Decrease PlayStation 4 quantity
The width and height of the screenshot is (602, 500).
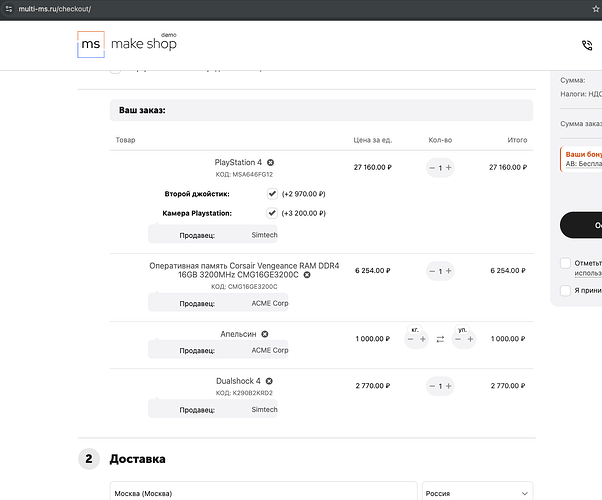coord(432,168)
